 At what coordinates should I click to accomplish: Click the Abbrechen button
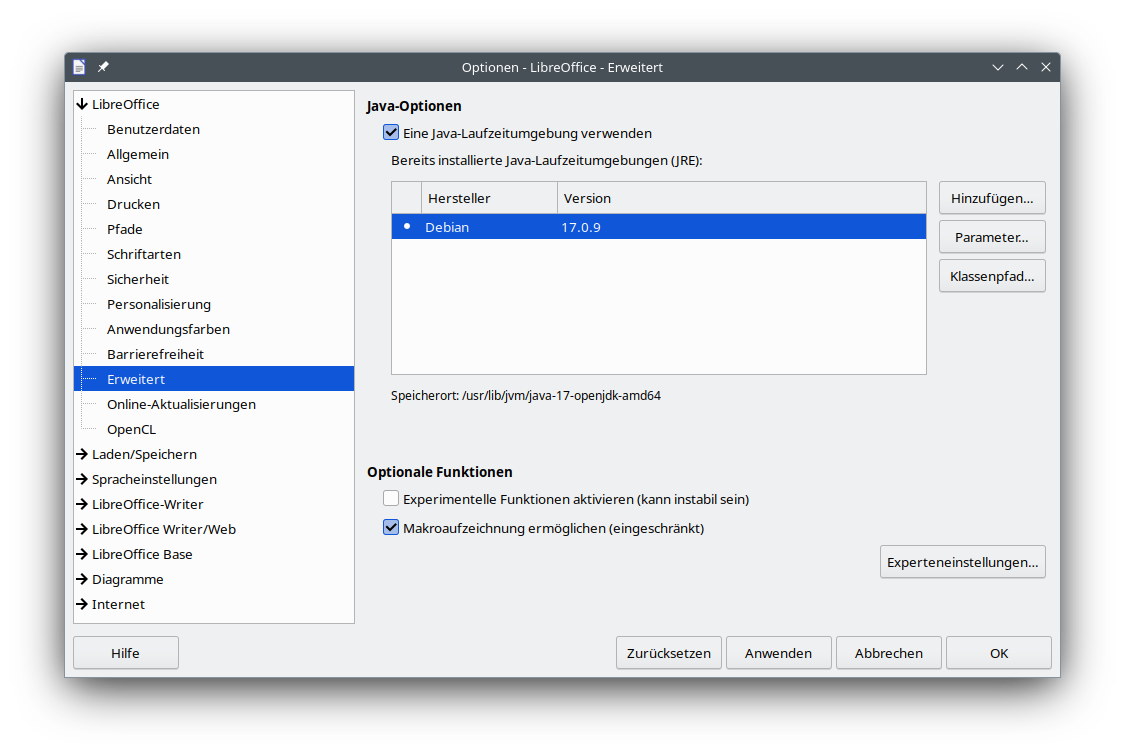pos(889,653)
